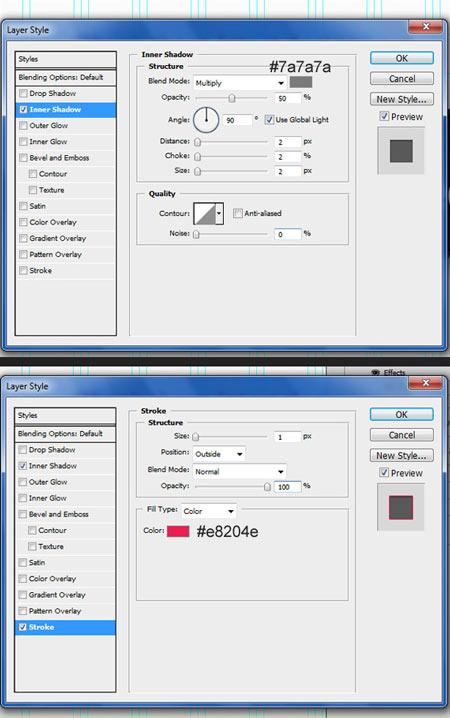Click the Stroke Opacity slider handle
450x718 pixels.
pos(267,487)
